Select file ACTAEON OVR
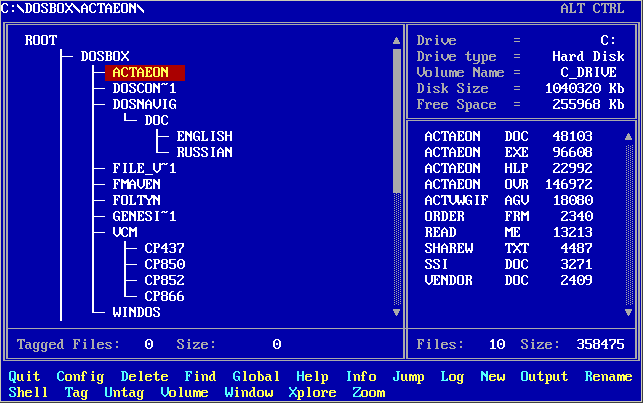The image size is (643, 403). tap(508, 184)
